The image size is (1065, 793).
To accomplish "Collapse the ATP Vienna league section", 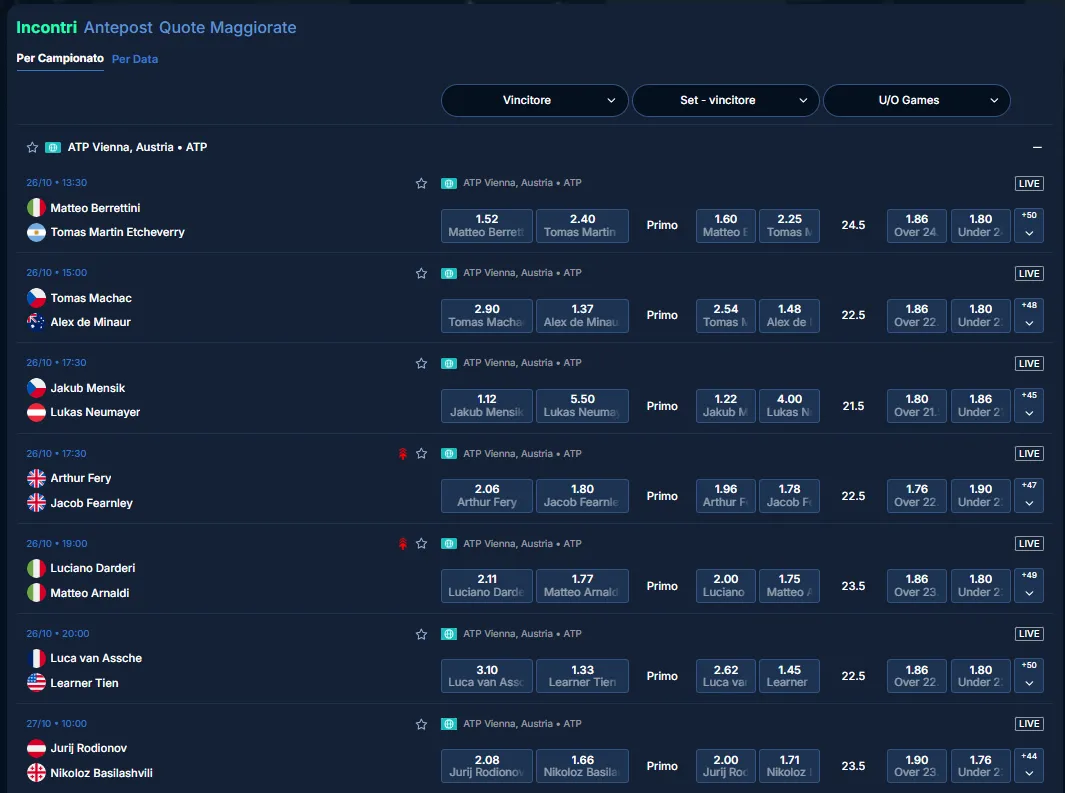I will (1037, 147).
